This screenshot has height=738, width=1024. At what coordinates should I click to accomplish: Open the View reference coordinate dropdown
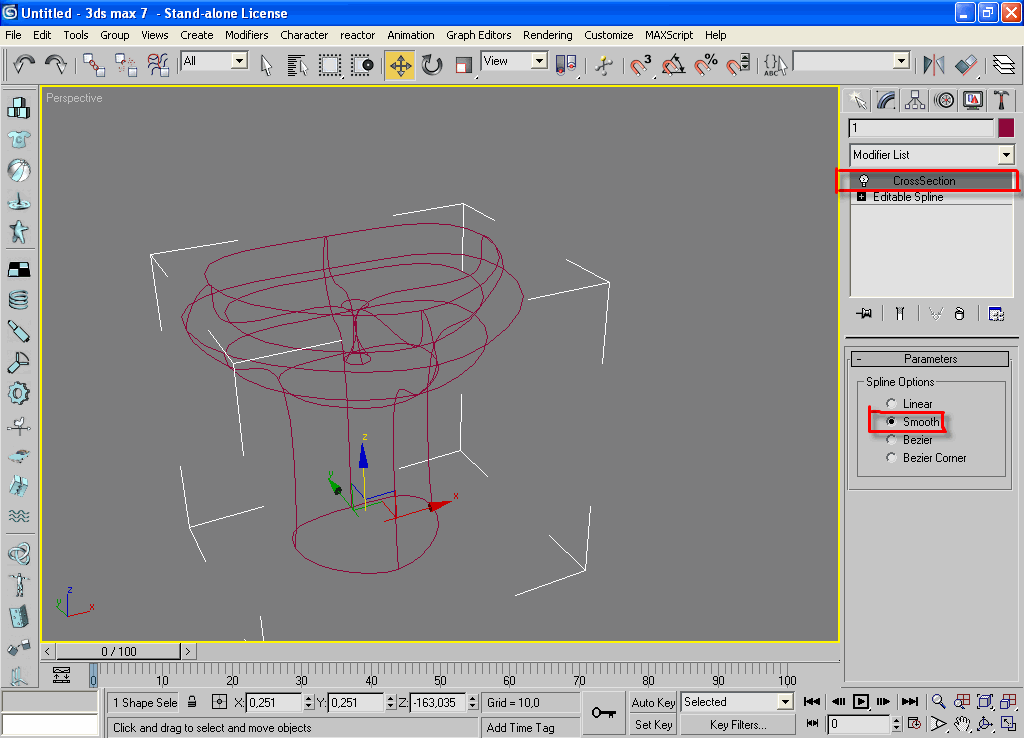coord(539,62)
